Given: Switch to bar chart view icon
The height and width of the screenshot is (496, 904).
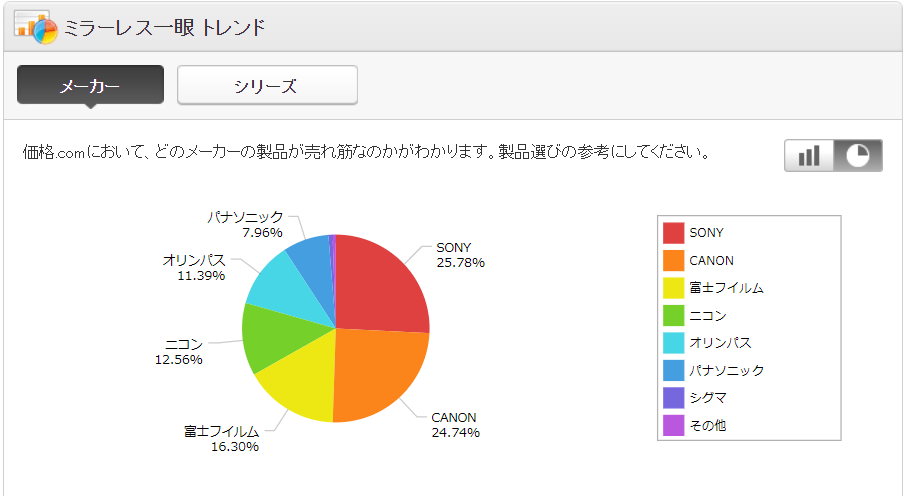Looking at the screenshot, I should tap(809, 156).
